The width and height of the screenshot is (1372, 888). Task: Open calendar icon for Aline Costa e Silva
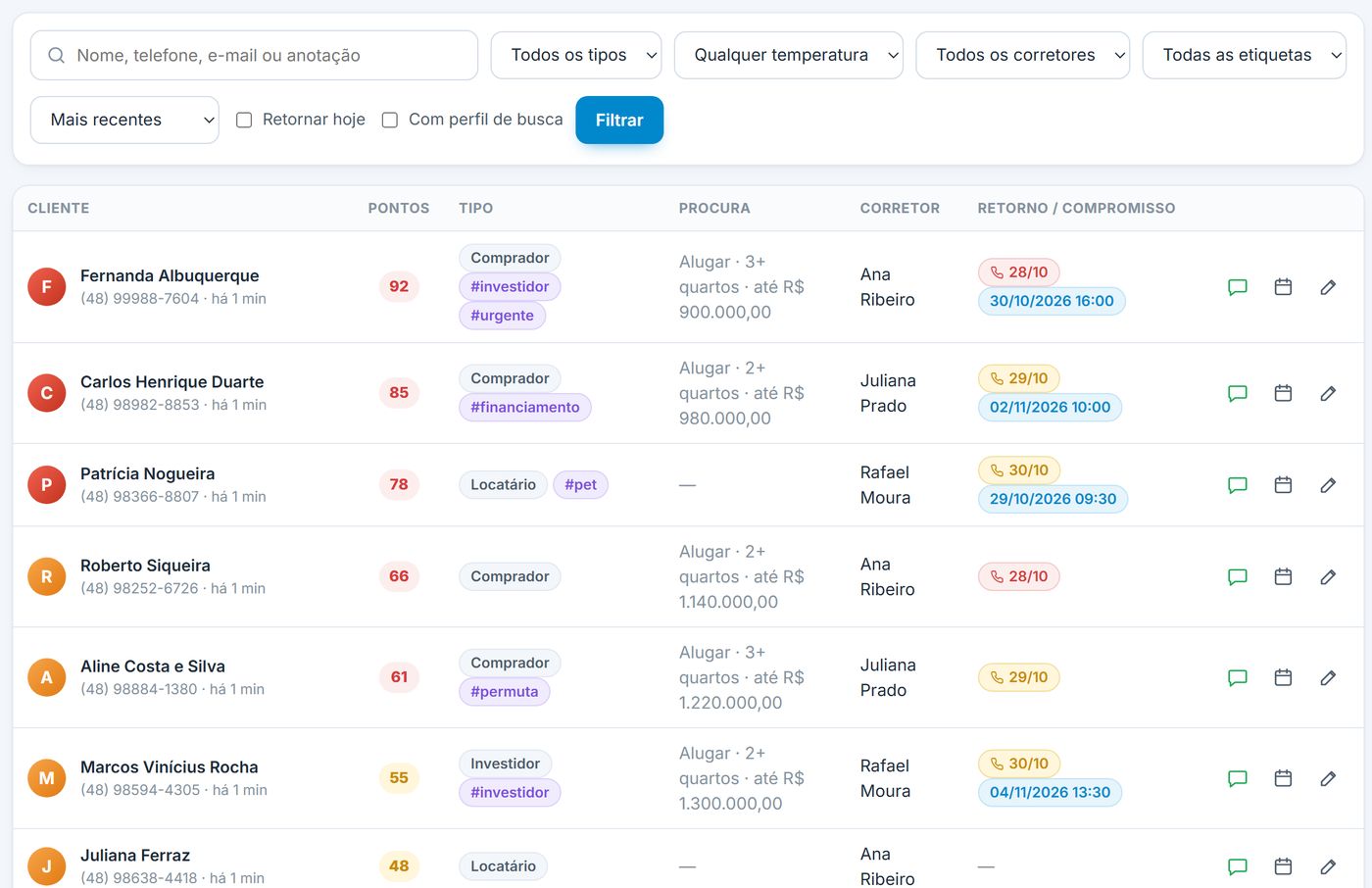[1283, 677]
